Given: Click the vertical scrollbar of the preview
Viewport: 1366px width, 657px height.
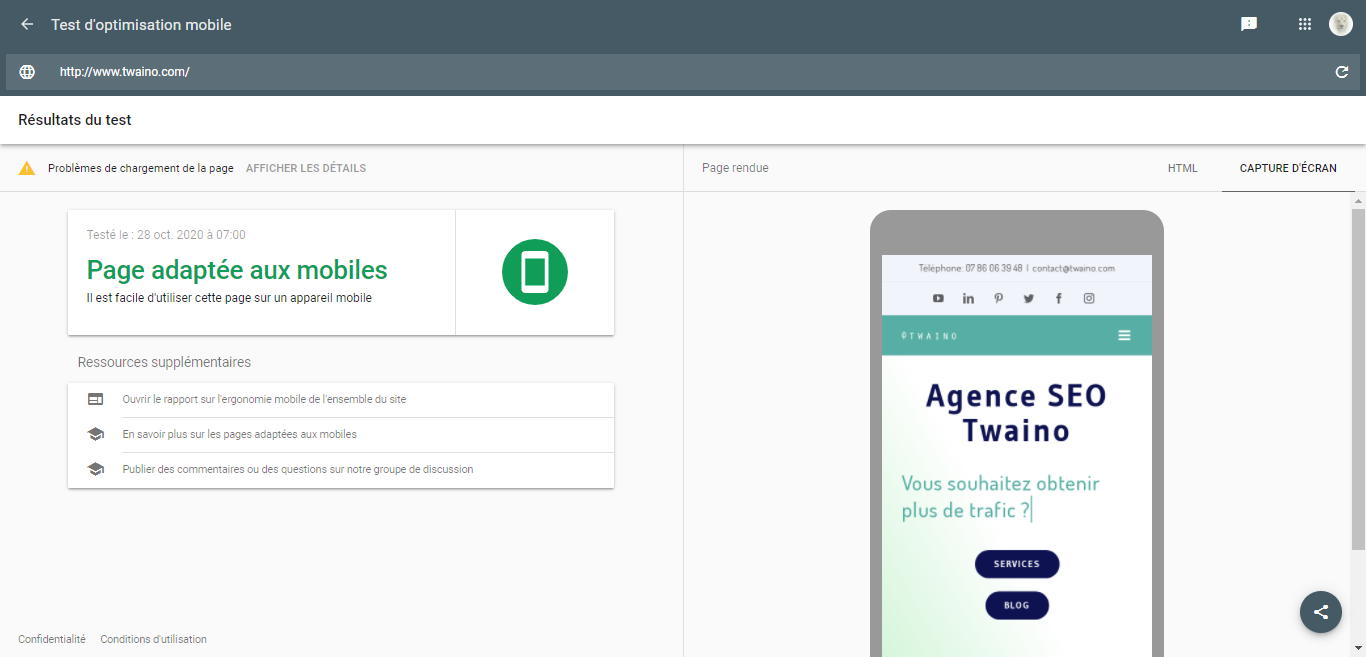Looking at the screenshot, I should 1358,378.
